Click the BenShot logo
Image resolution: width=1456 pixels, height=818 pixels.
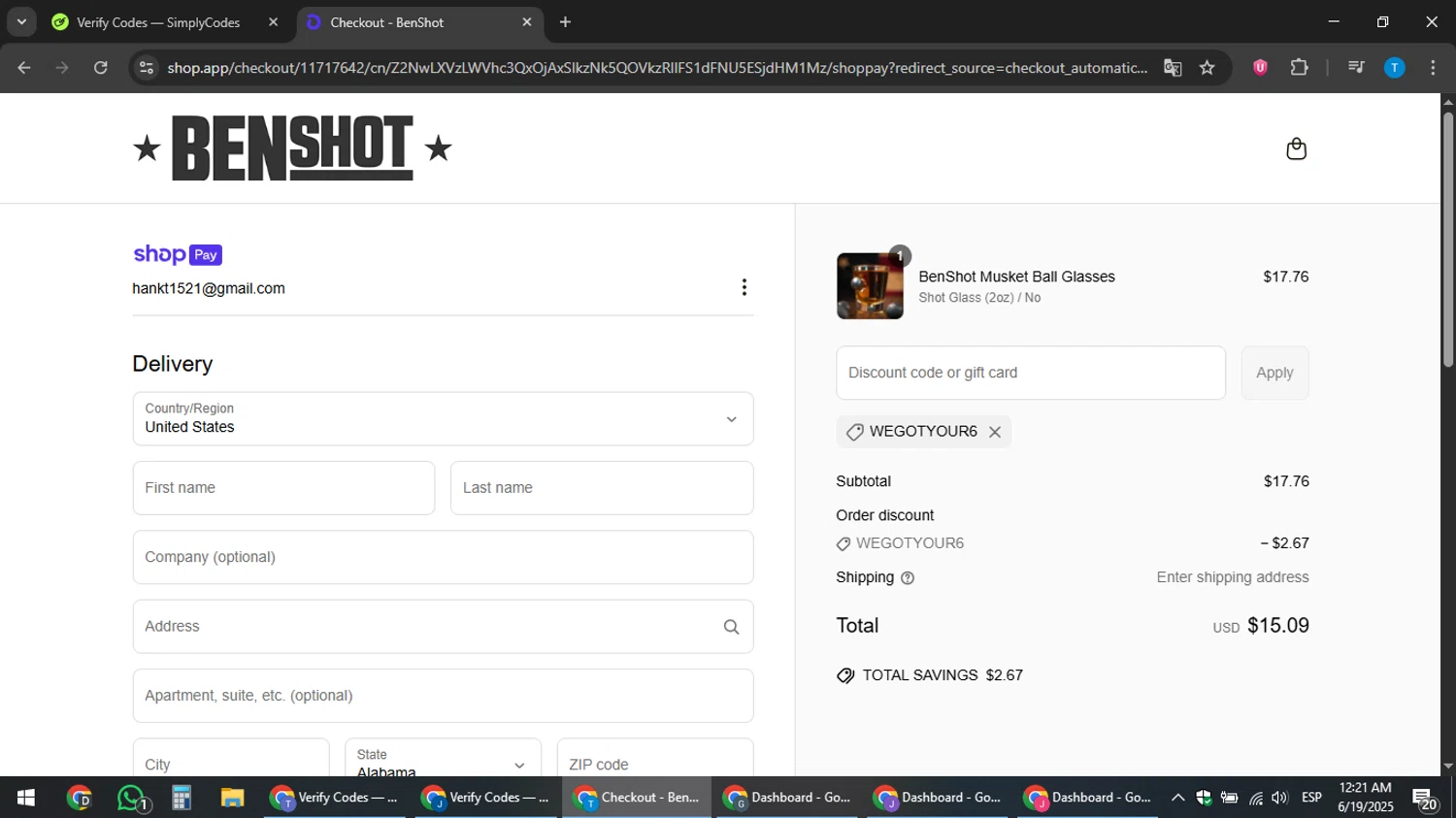(x=292, y=148)
